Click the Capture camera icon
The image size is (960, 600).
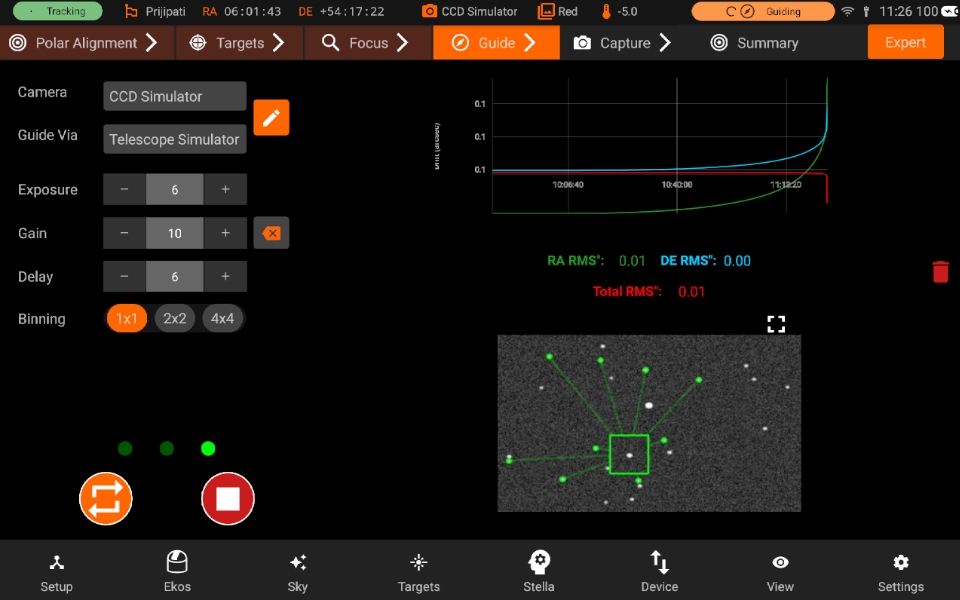tap(582, 43)
